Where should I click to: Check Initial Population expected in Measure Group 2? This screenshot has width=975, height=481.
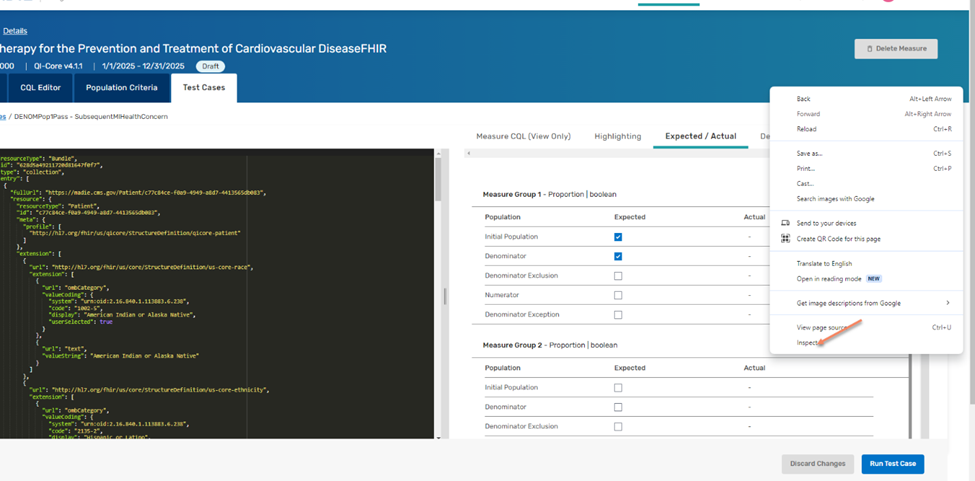pos(618,388)
